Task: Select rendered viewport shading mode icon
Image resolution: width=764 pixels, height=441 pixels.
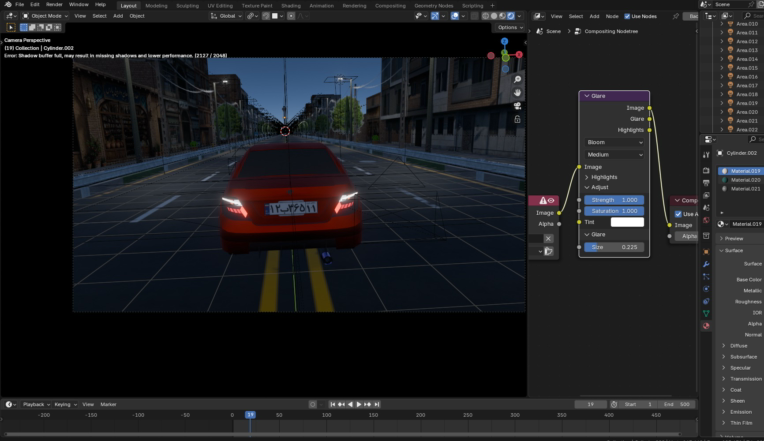Action: (x=511, y=16)
